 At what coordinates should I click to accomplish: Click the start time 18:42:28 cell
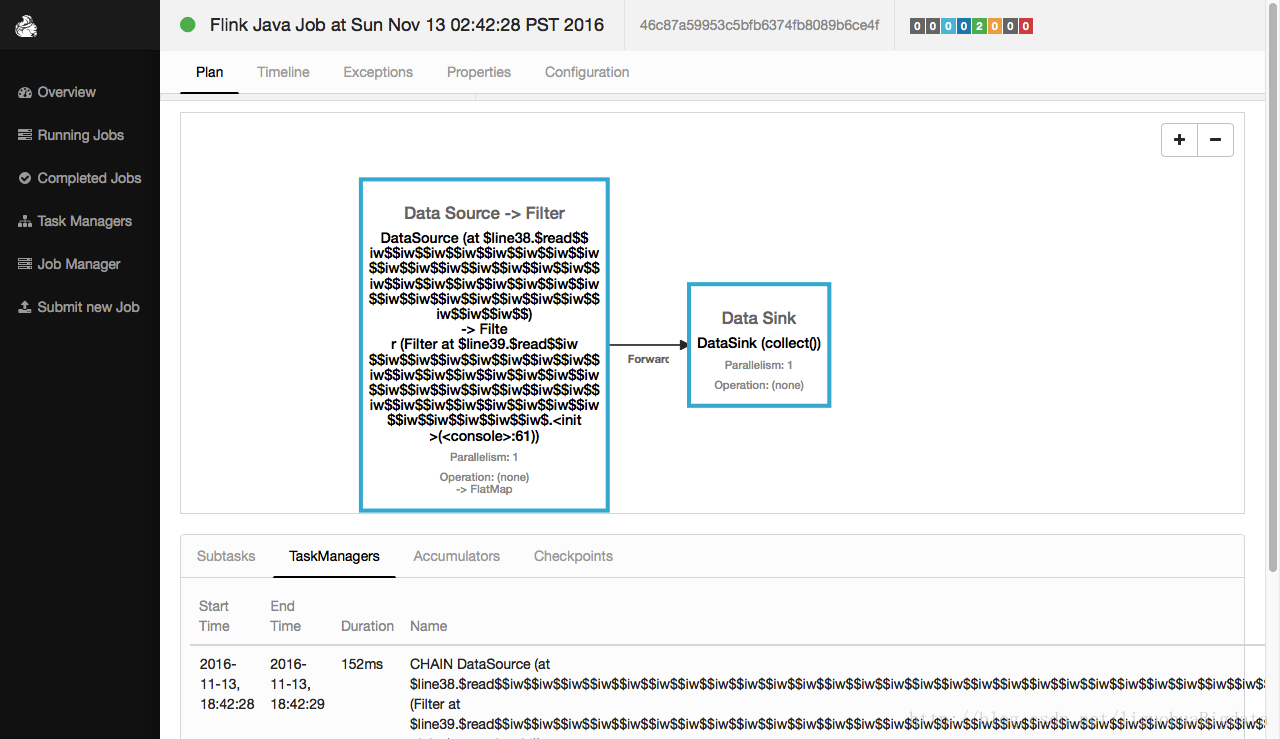pos(227,684)
